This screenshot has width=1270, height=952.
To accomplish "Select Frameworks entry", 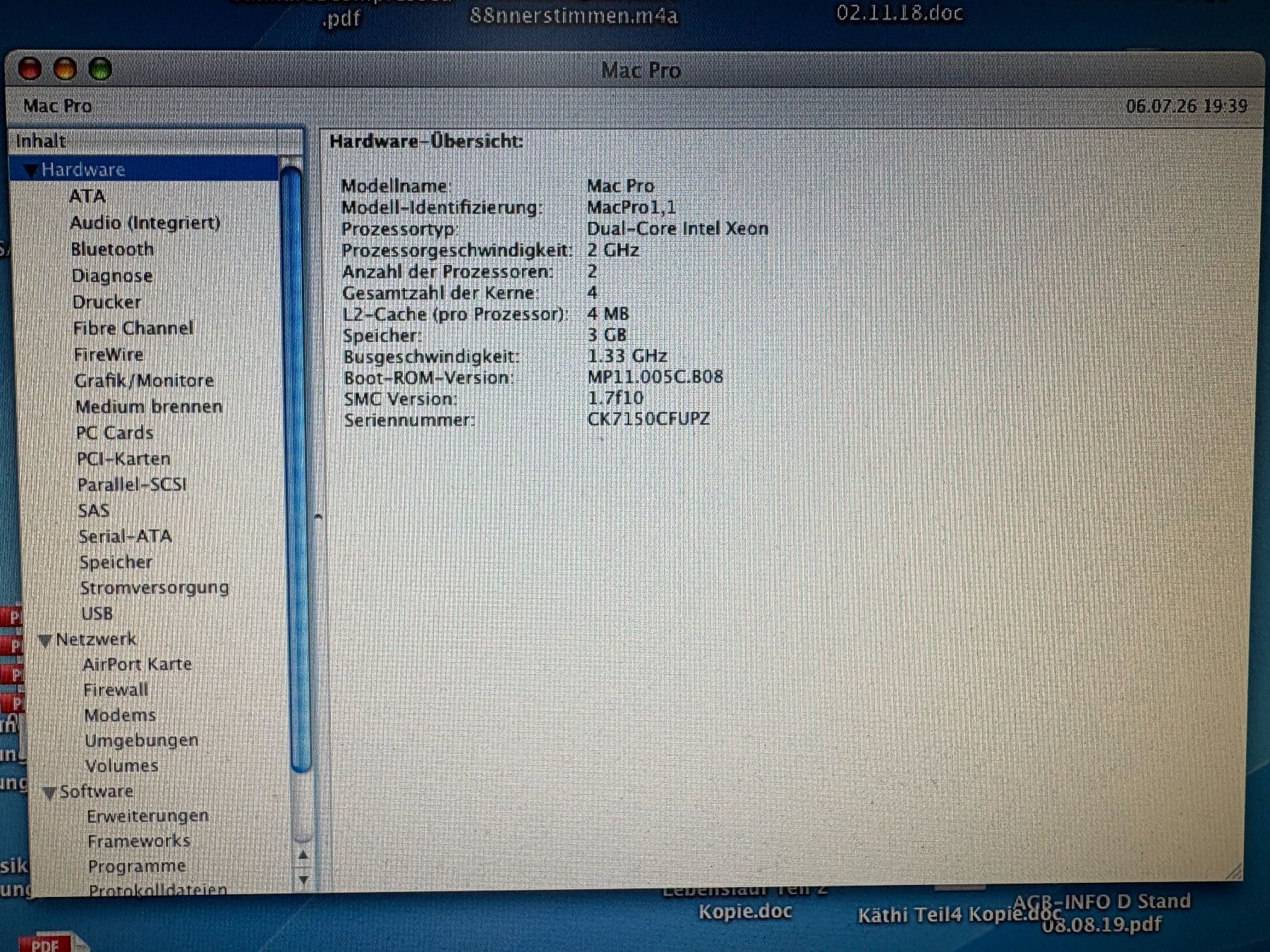I will (139, 841).
